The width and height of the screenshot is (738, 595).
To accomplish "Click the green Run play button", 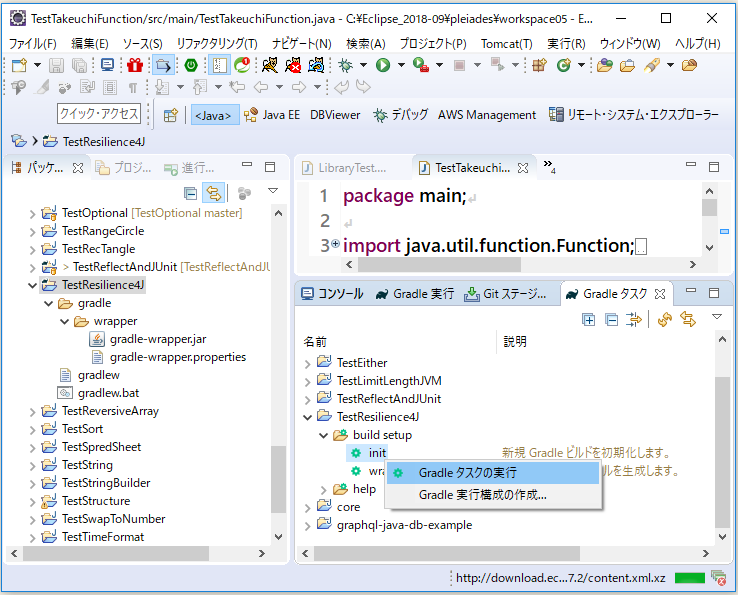I will [x=383, y=65].
